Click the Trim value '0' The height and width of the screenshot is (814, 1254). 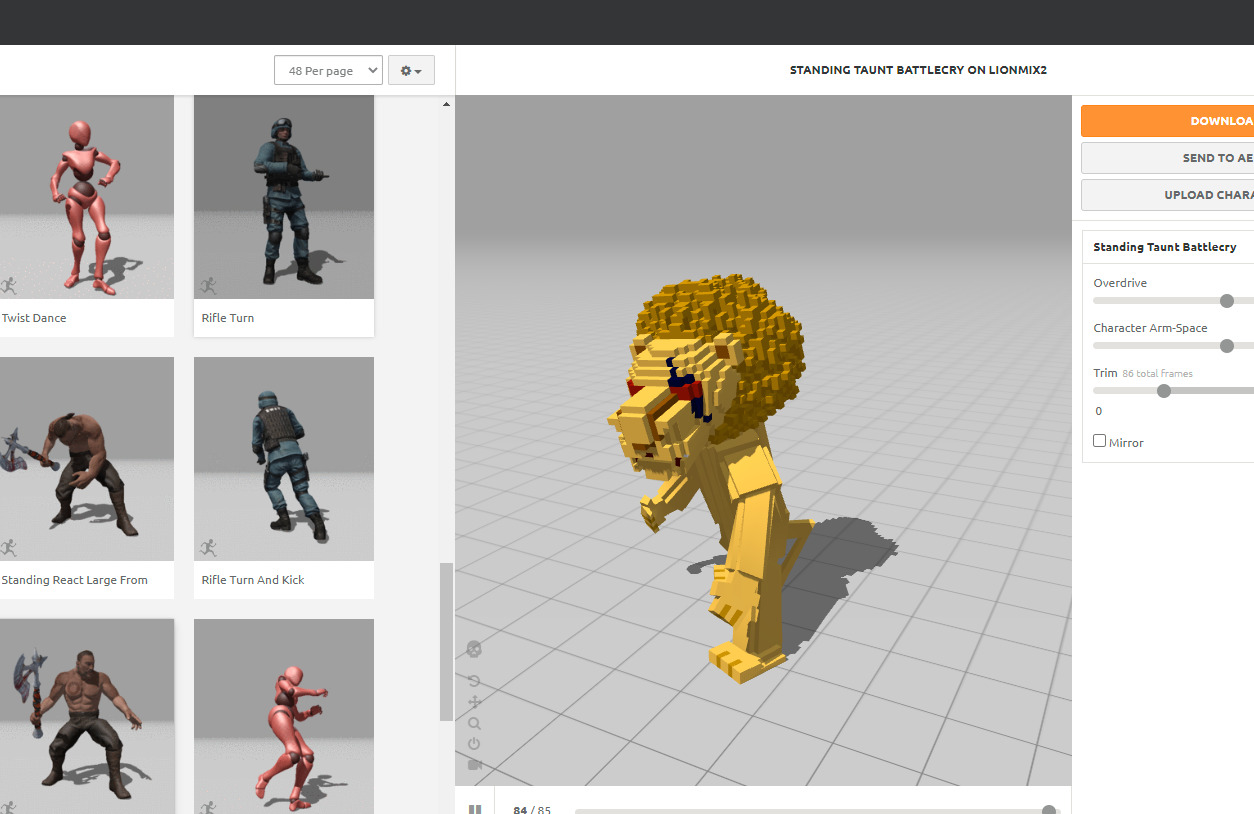(x=1099, y=411)
